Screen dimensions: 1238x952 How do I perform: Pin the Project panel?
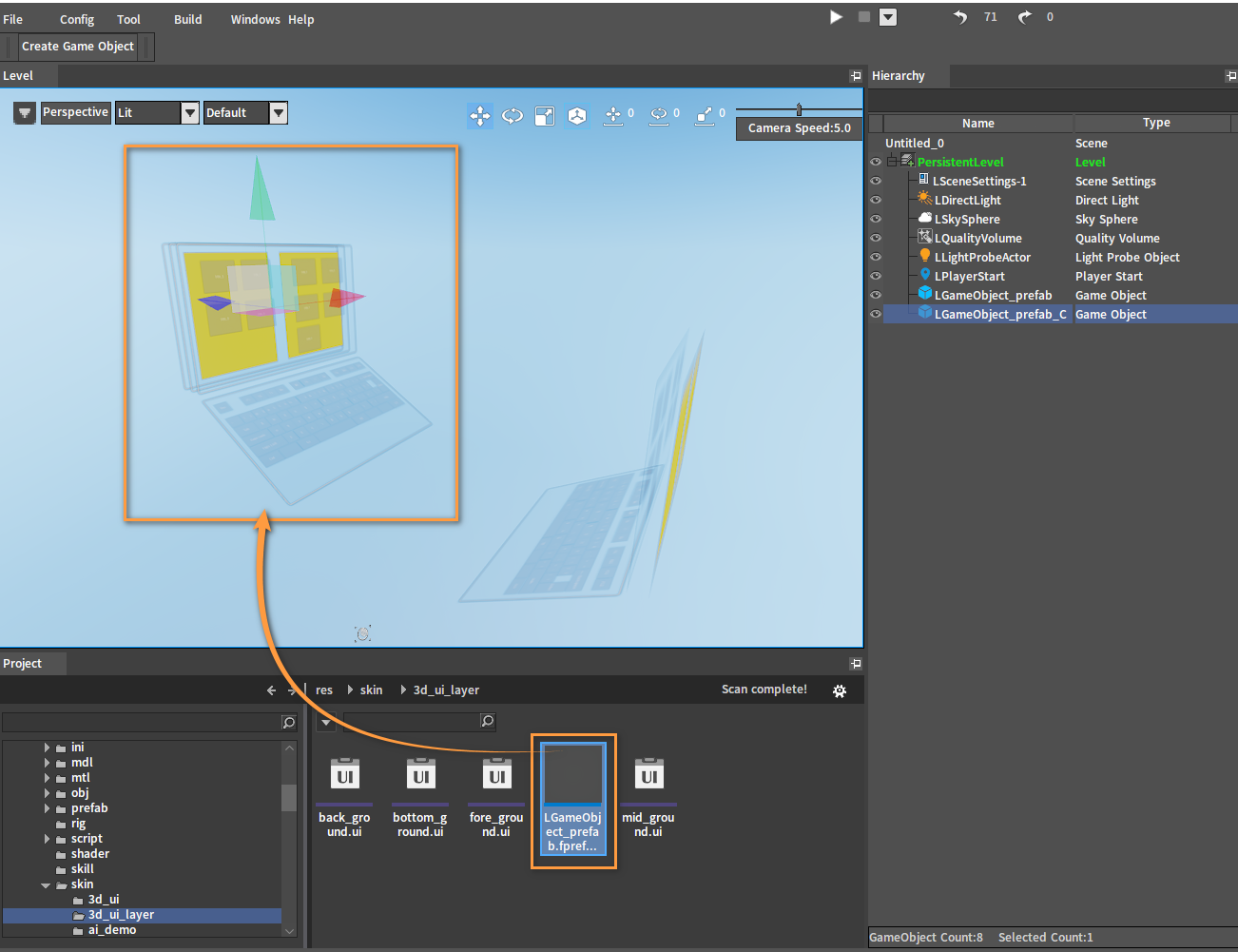(x=856, y=664)
